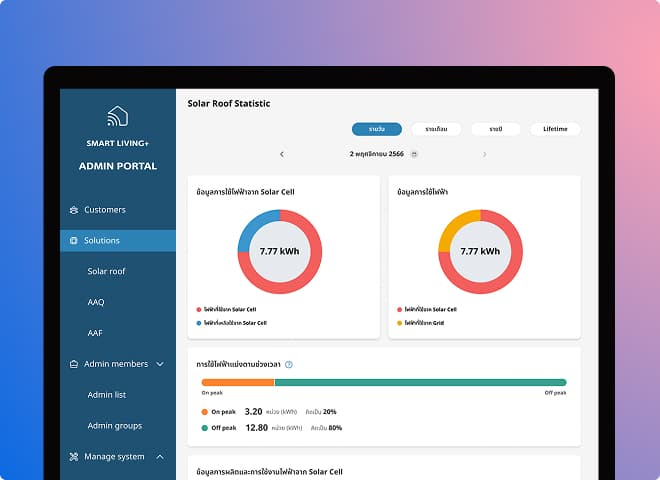The image size is (660, 480).
Task: Open Admin list submenu item
Action: [106, 395]
